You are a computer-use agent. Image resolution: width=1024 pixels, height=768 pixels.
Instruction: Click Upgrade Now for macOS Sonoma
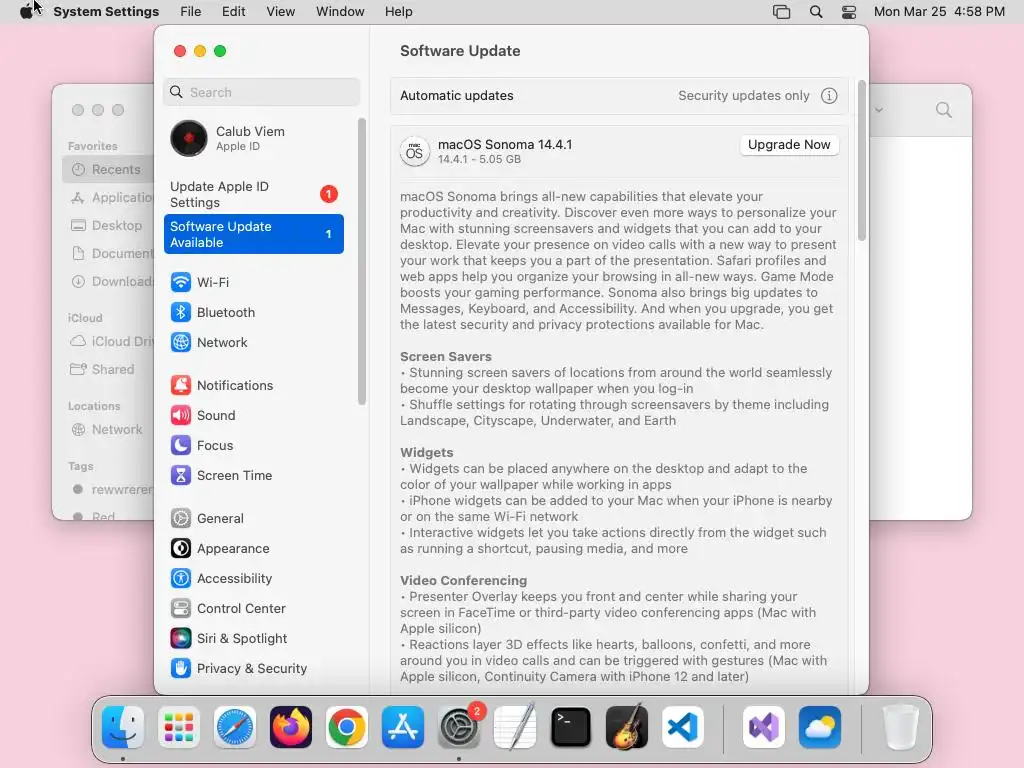point(789,145)
